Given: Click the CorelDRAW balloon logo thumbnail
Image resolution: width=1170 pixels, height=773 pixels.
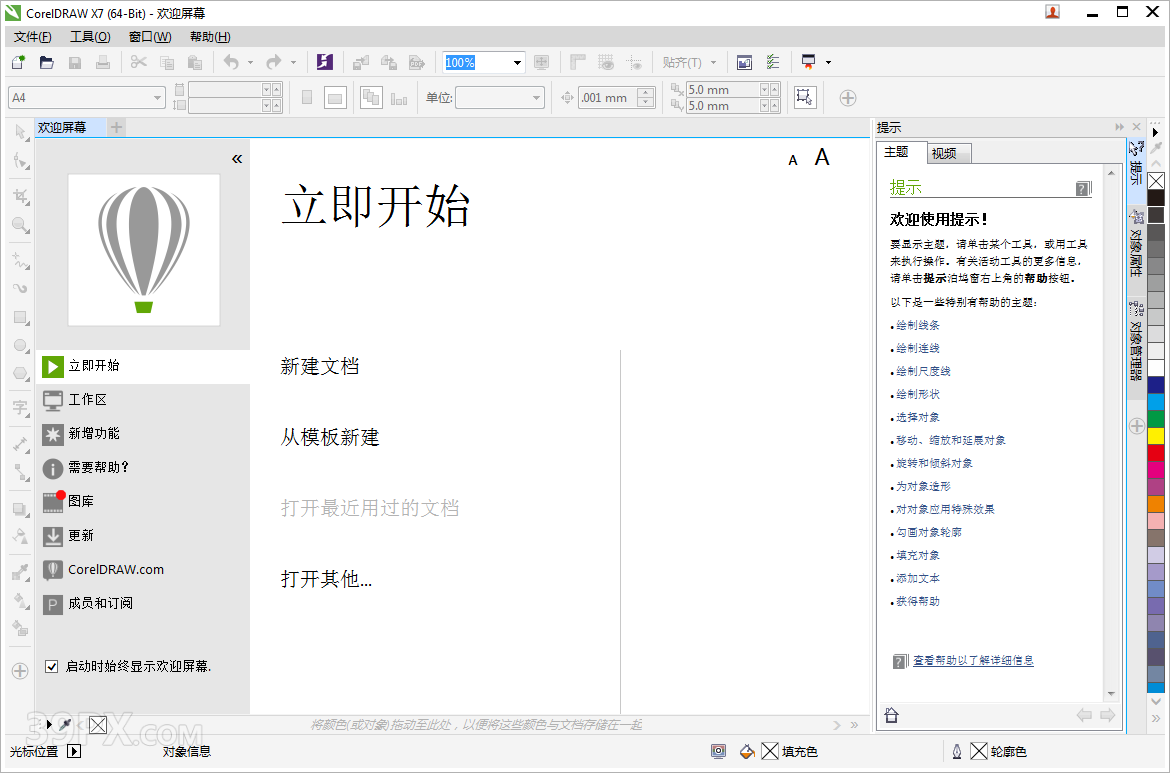Looking at the screenshot, I should click(144, 250).
